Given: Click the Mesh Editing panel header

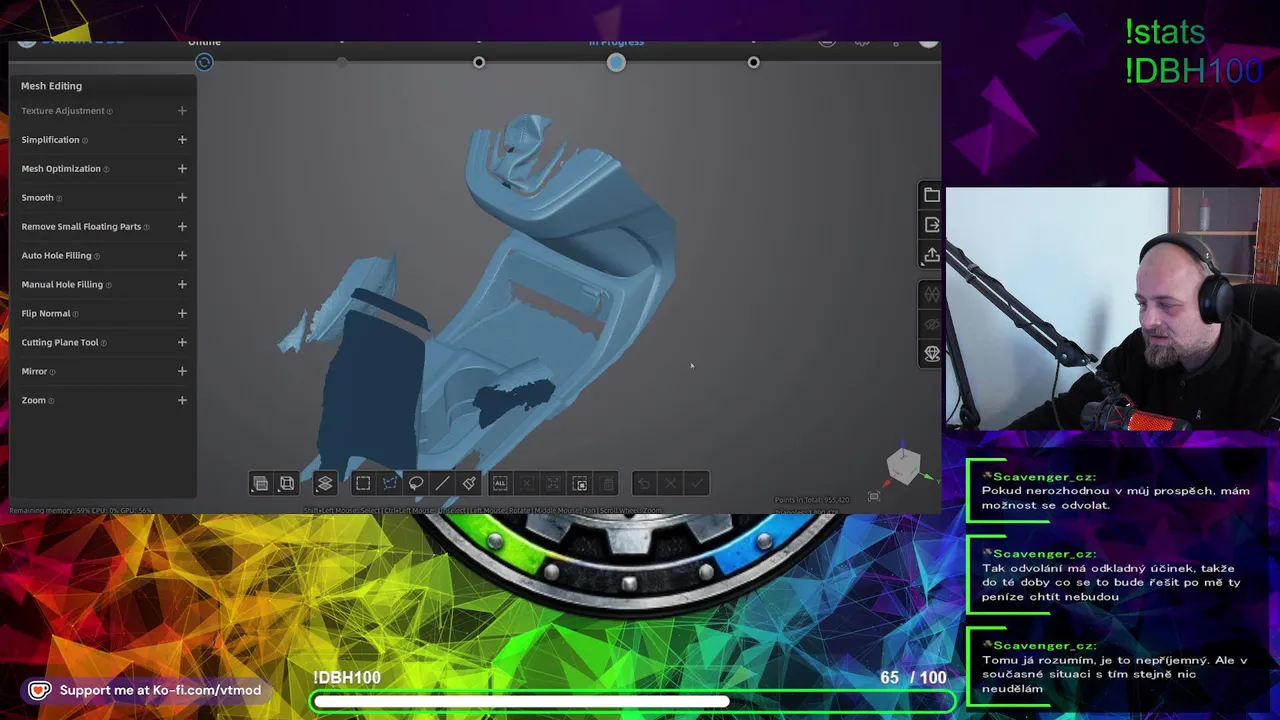Looking at the screenshot, I should 52,86.
